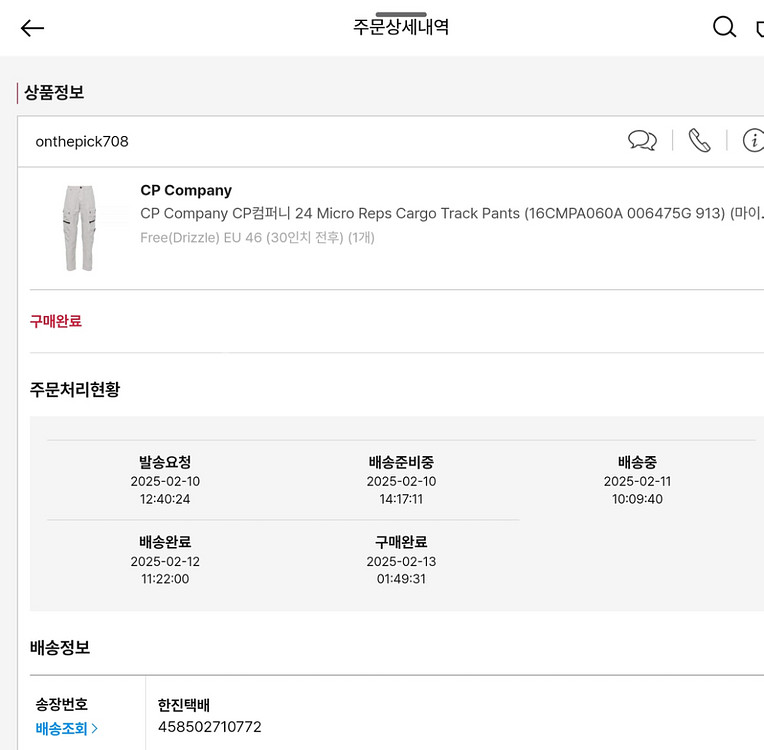Grab the sheet handle bar at top
The width and height of the screenshot is (764, 750).
point(401,15)
